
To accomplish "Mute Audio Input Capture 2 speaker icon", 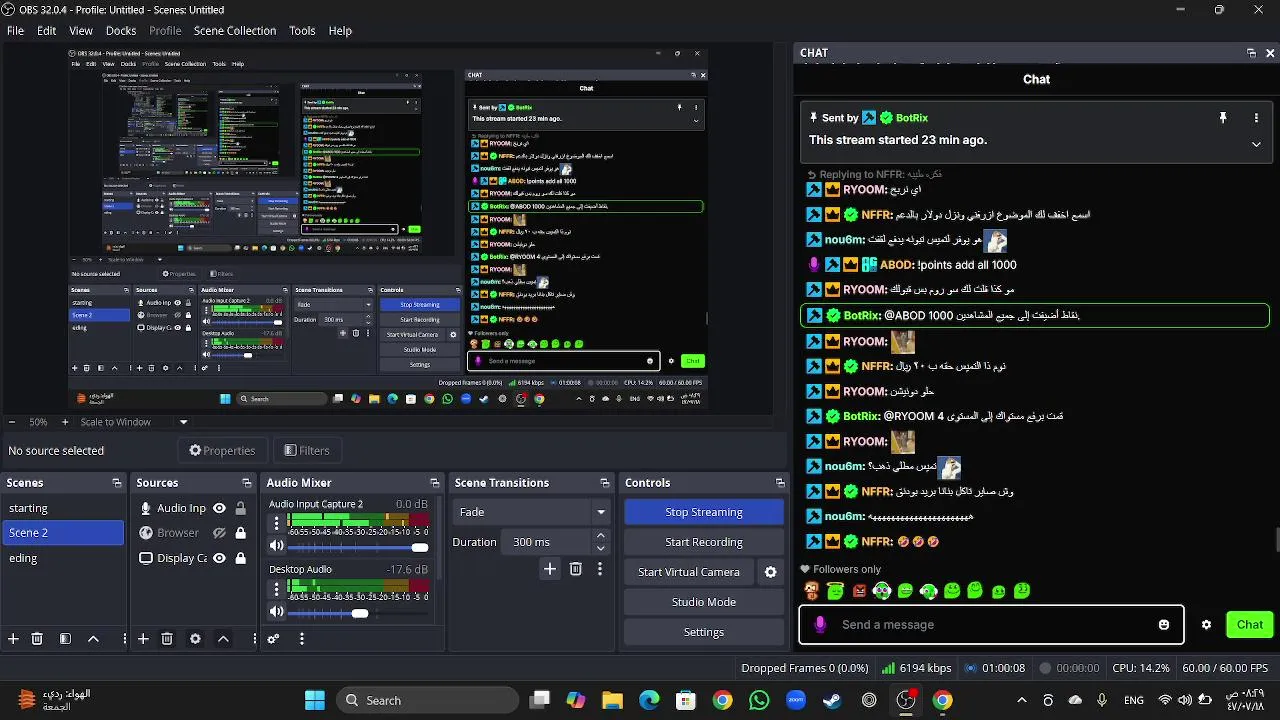I will click(x=277, y=546).
